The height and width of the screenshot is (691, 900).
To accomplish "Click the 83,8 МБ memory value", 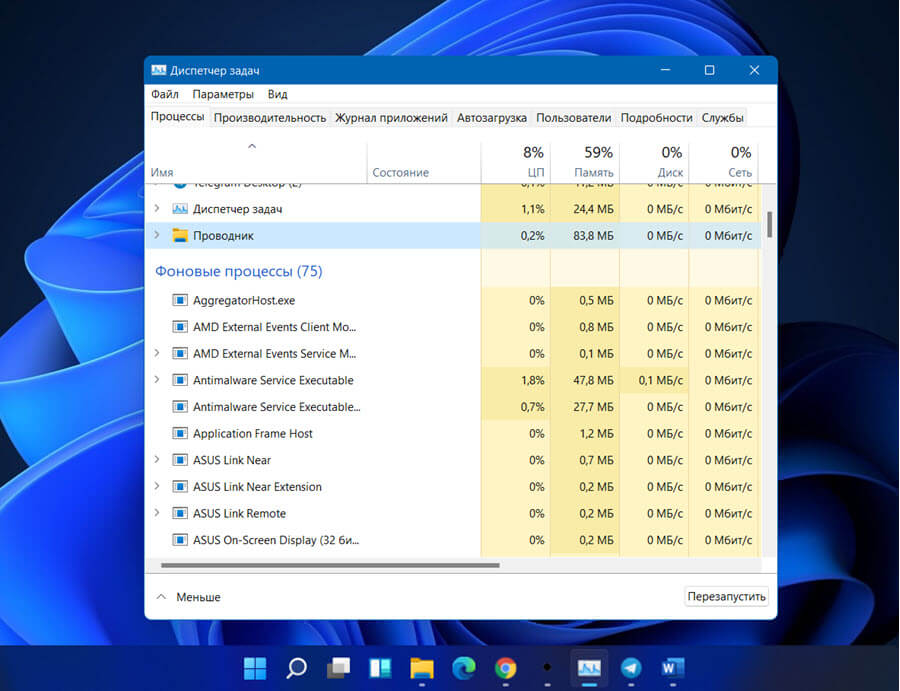I will (593, 235).
